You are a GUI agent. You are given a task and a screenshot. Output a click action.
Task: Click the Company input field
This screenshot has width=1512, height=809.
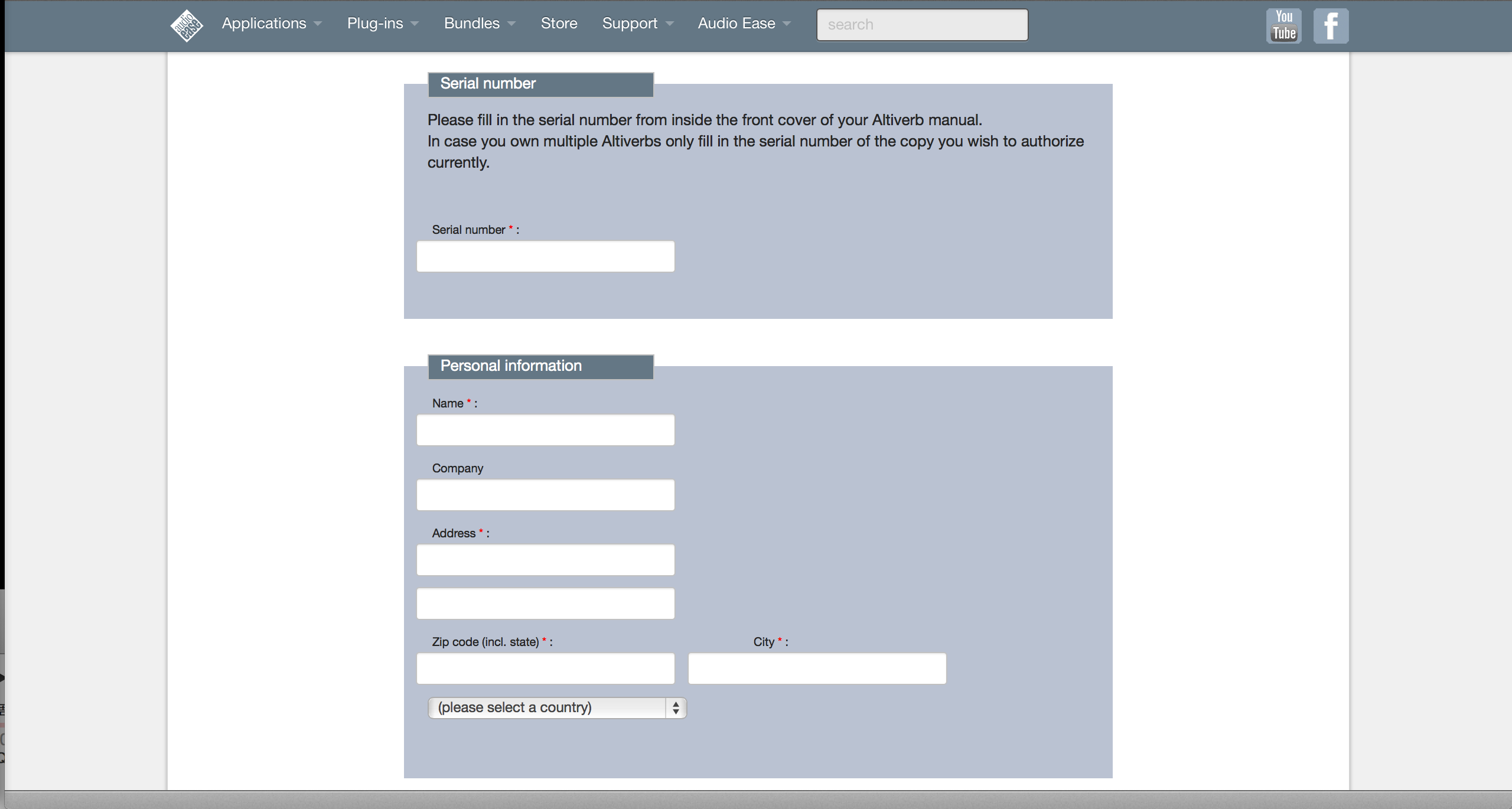tap(545, 495)
